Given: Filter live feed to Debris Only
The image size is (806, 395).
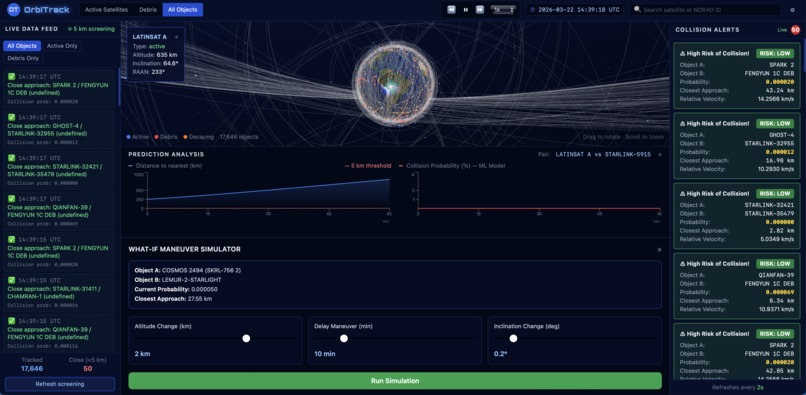Looking at the screenshot, I should (x=23, y=58).
